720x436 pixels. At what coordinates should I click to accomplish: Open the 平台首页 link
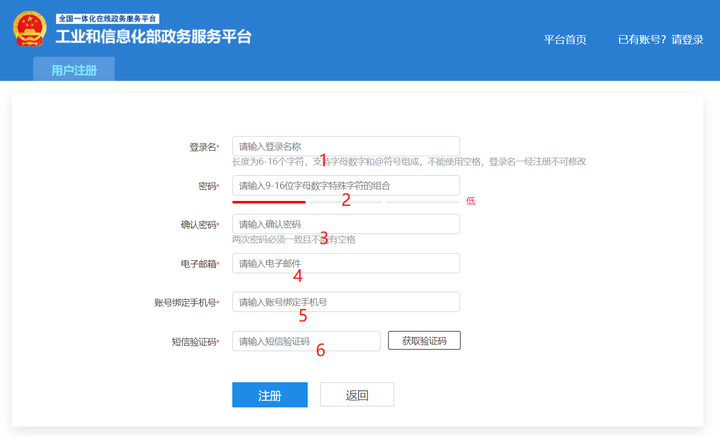tap(565, 39)
